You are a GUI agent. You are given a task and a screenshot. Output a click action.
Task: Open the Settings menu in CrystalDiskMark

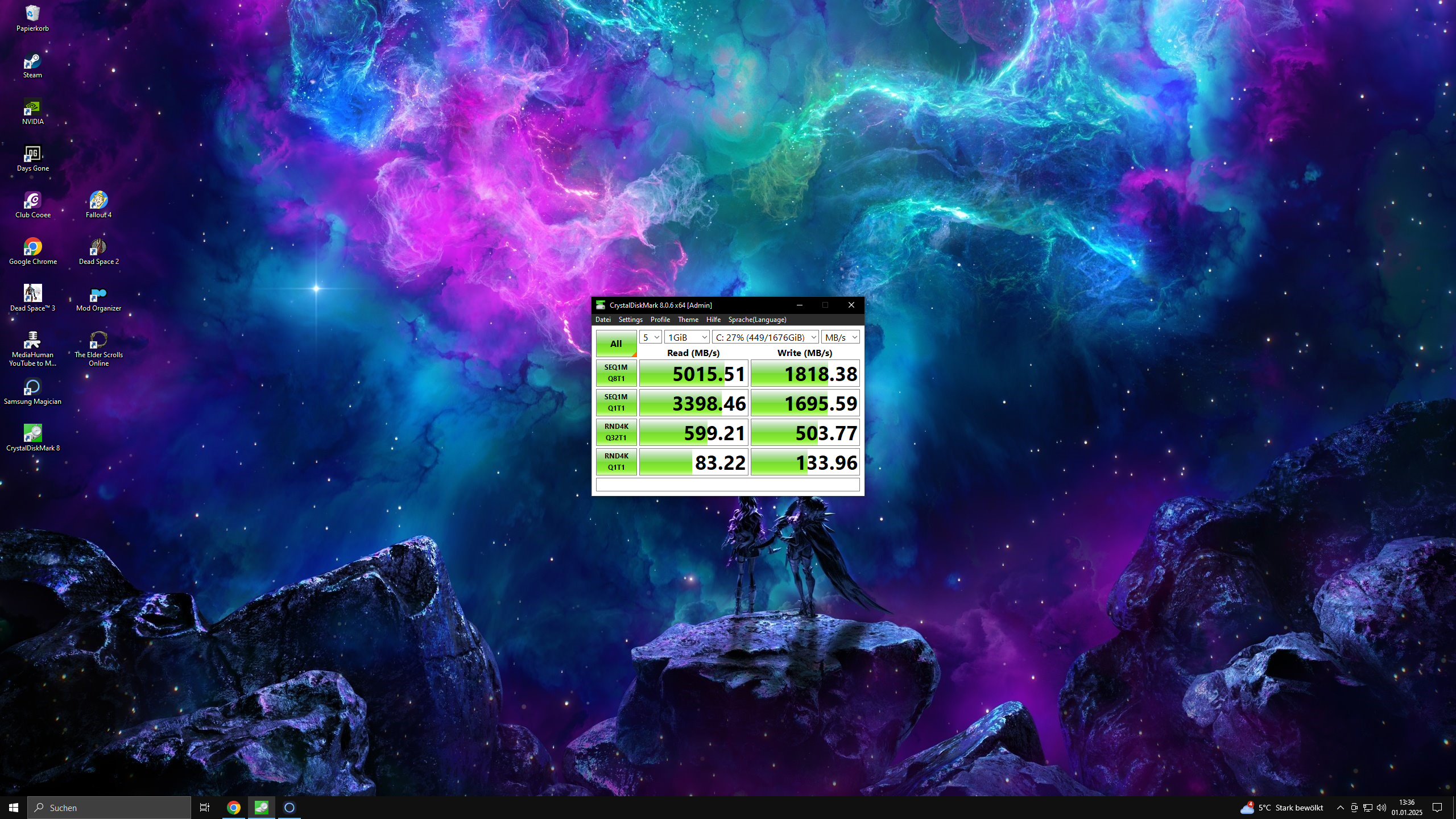click(630, 319)
